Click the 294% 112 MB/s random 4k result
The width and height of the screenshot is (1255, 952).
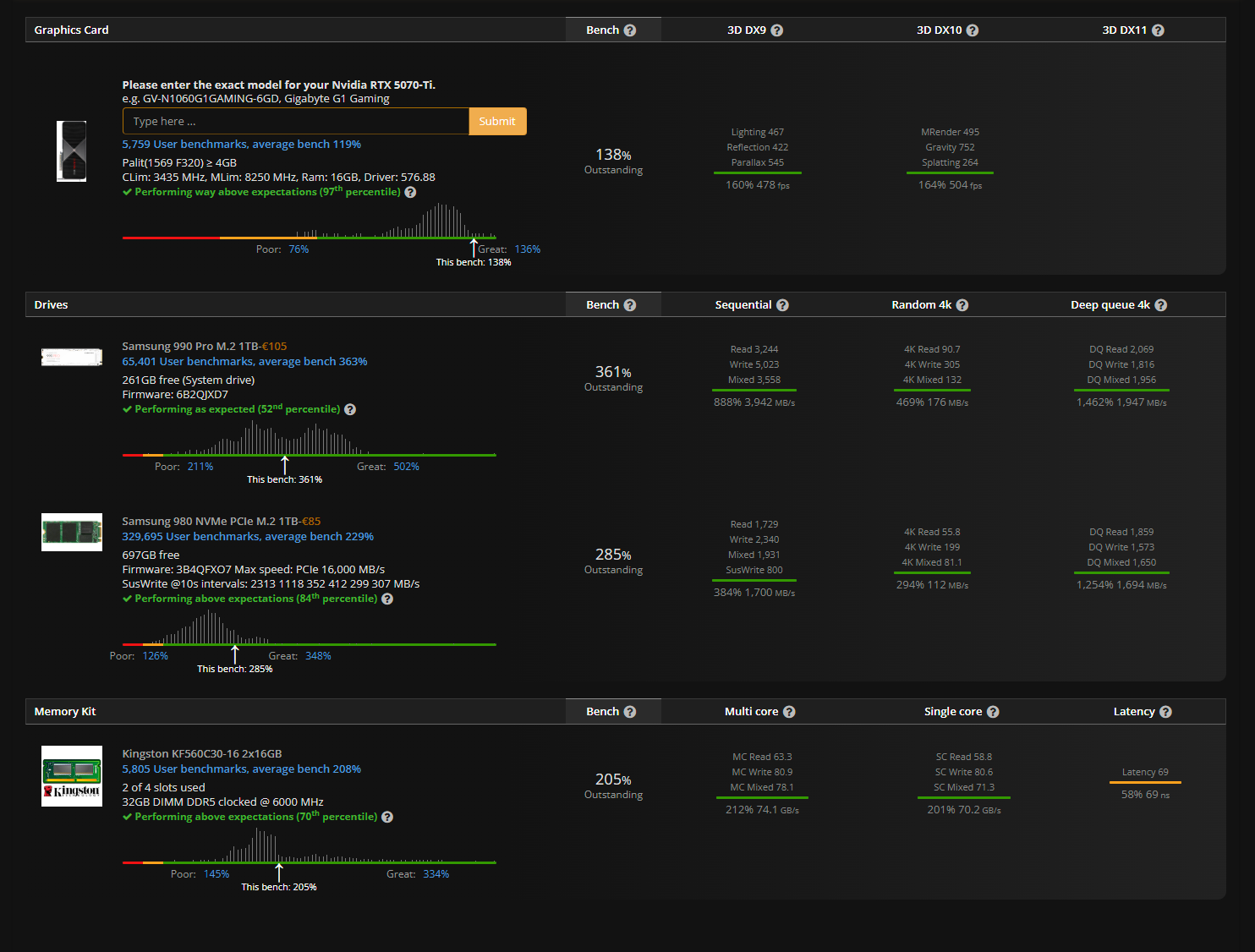point(933,585)
